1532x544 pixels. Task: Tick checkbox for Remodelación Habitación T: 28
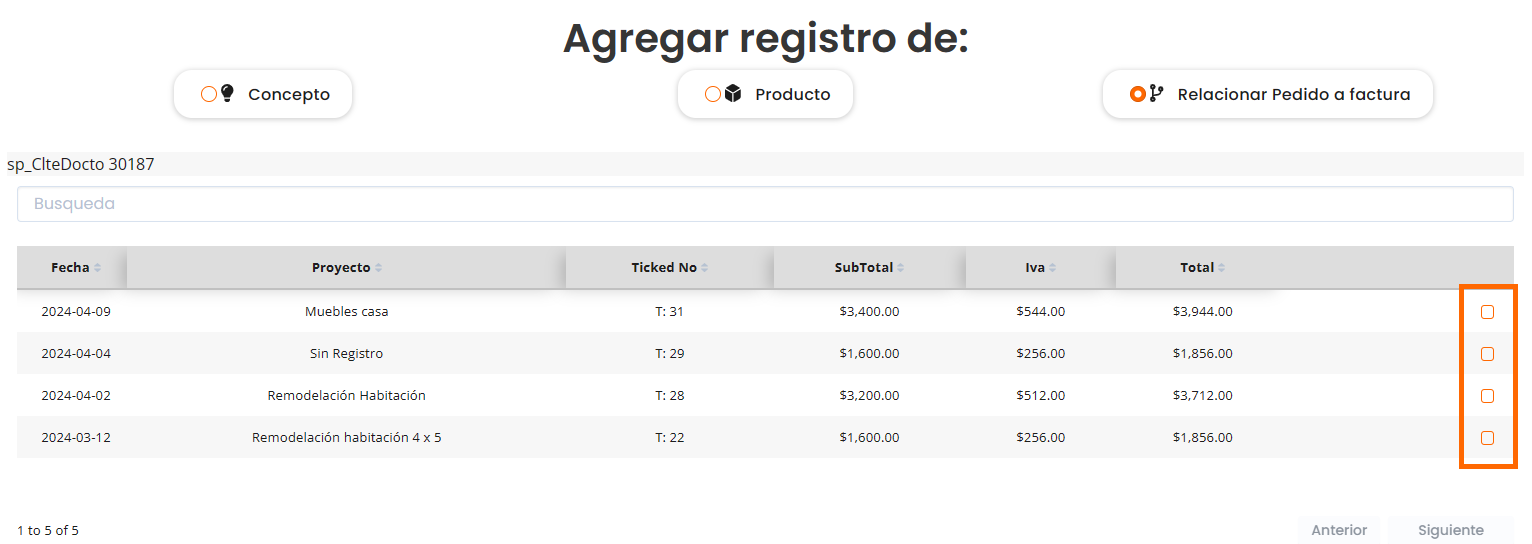point(1487,396)
